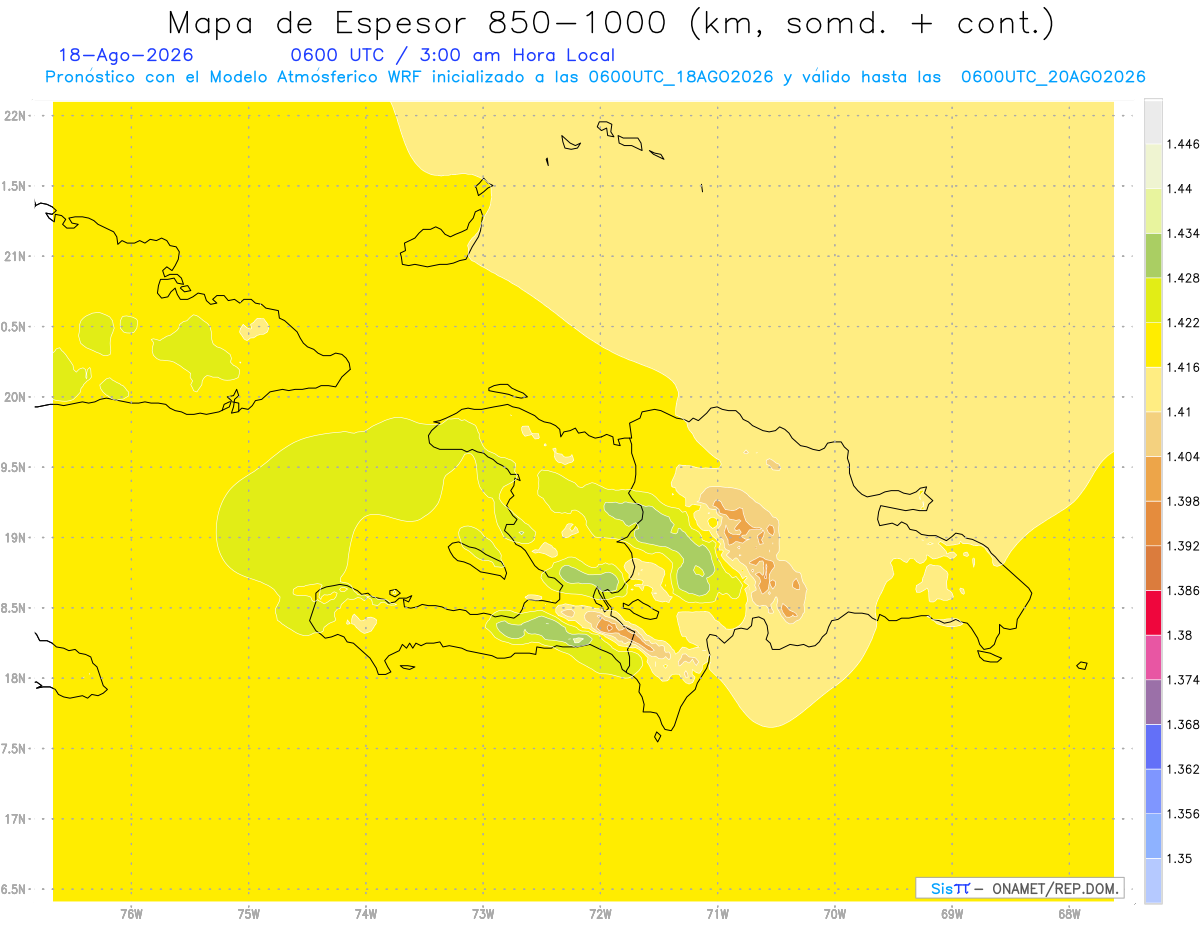Click the legend value '1.446'
The image size is (1200, 927).
(x=1183, y=145)
